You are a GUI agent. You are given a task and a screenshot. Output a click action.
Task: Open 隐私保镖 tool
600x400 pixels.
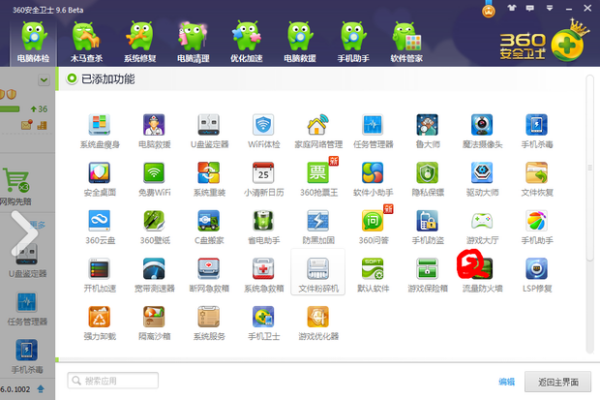click(x=427, y=179)
